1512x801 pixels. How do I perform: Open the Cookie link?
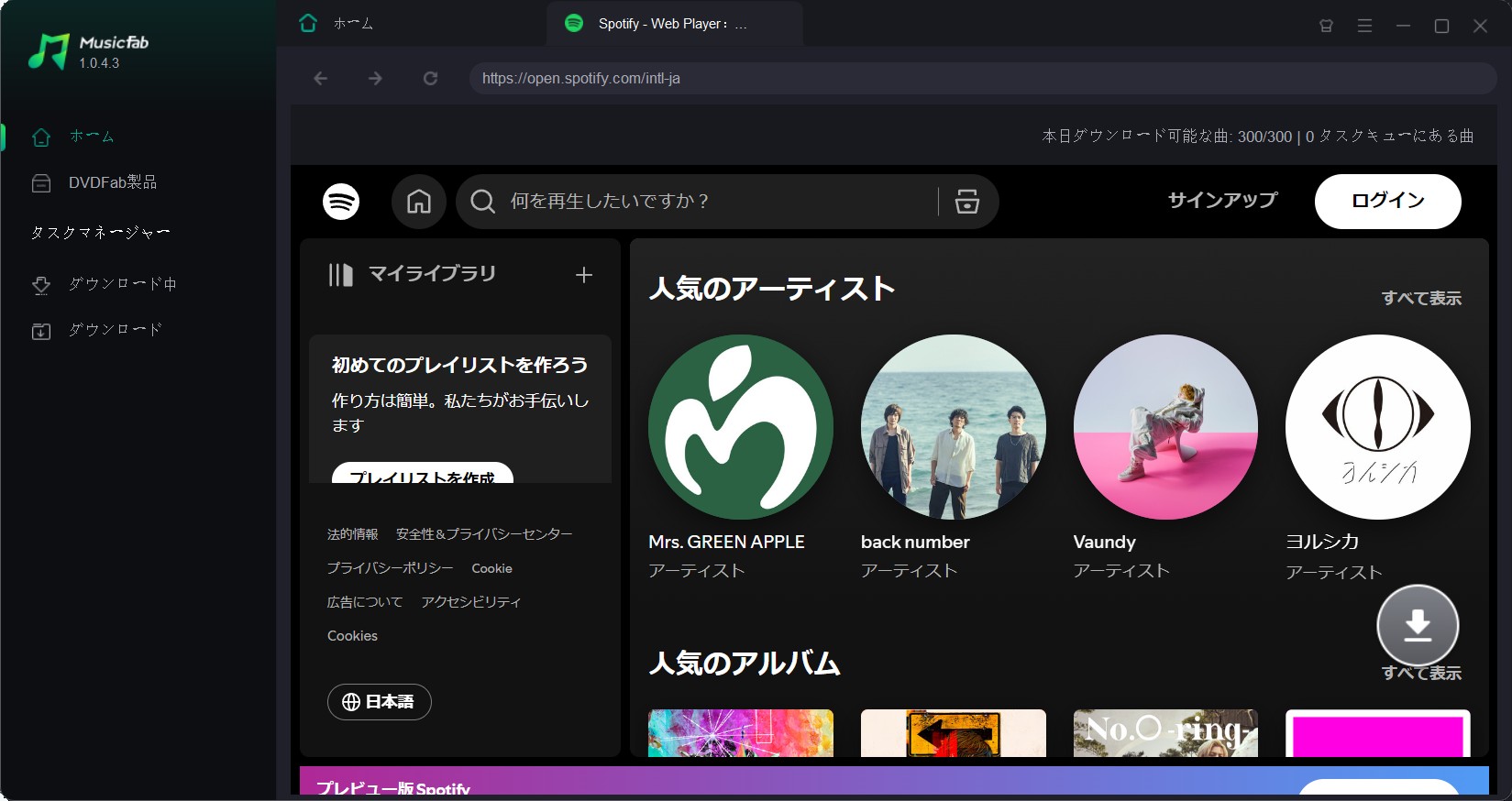491,568
